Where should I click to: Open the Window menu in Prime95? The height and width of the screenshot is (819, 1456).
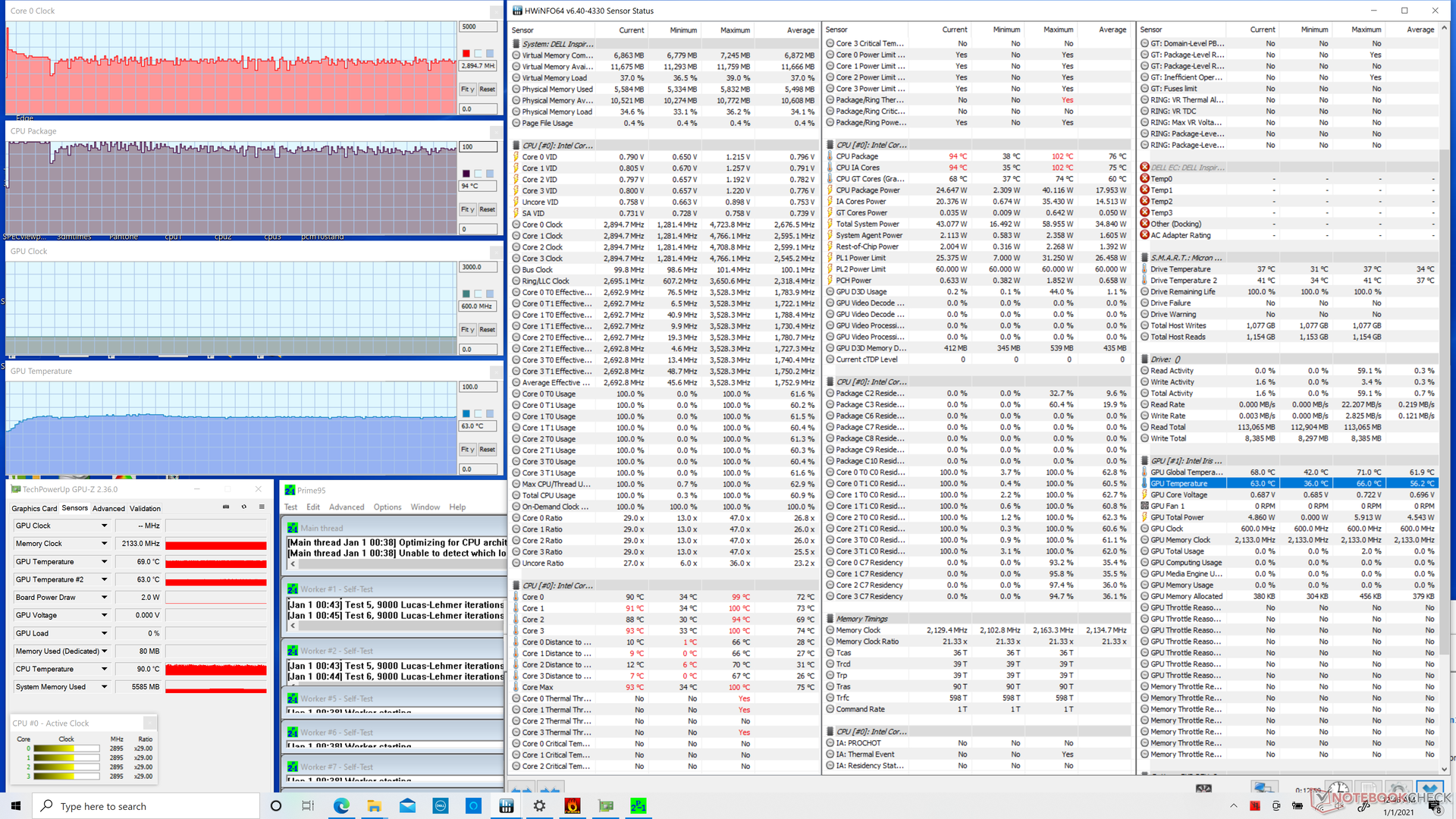point(425,507)
